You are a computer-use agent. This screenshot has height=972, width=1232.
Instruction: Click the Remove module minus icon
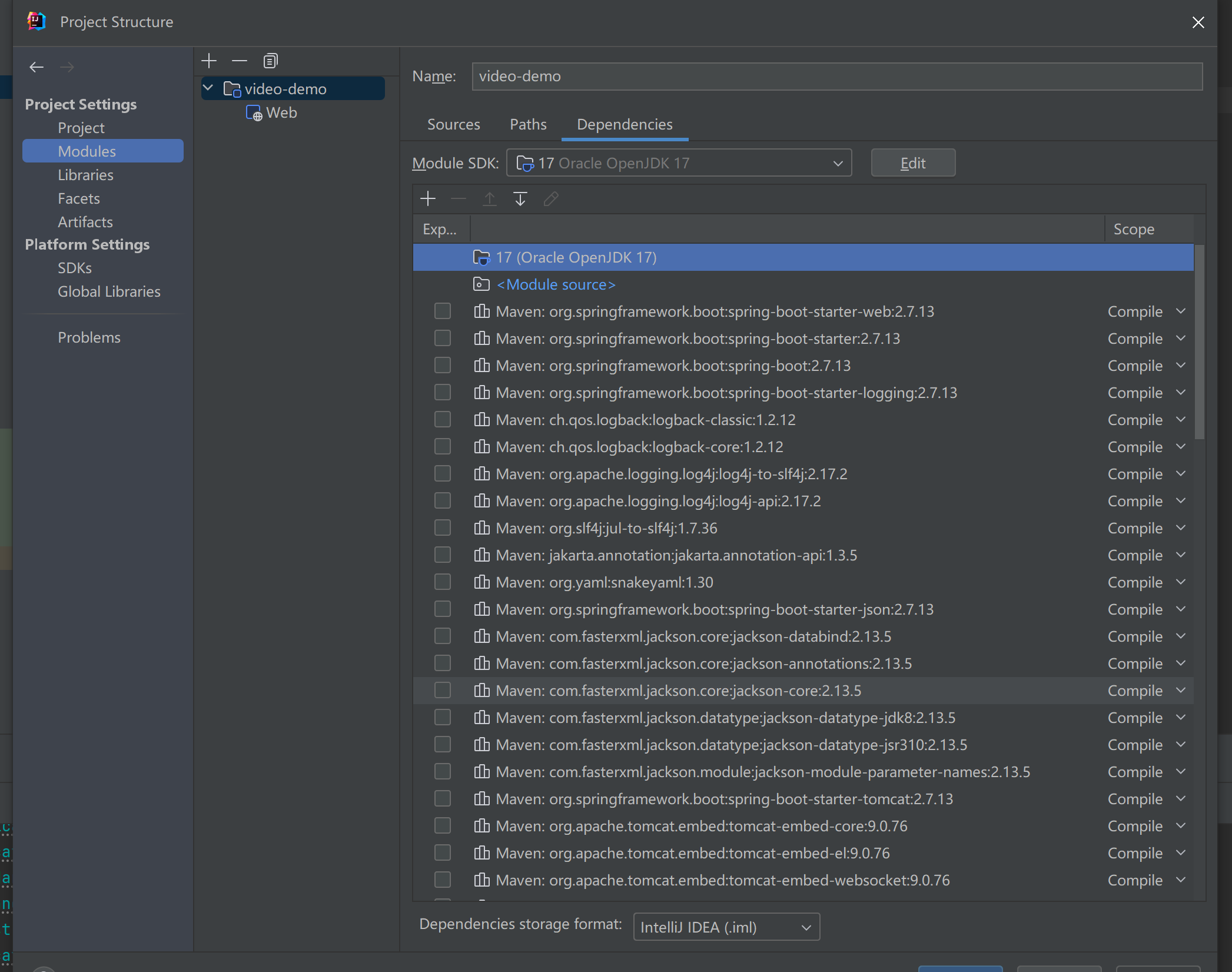(x=240, y=61)
